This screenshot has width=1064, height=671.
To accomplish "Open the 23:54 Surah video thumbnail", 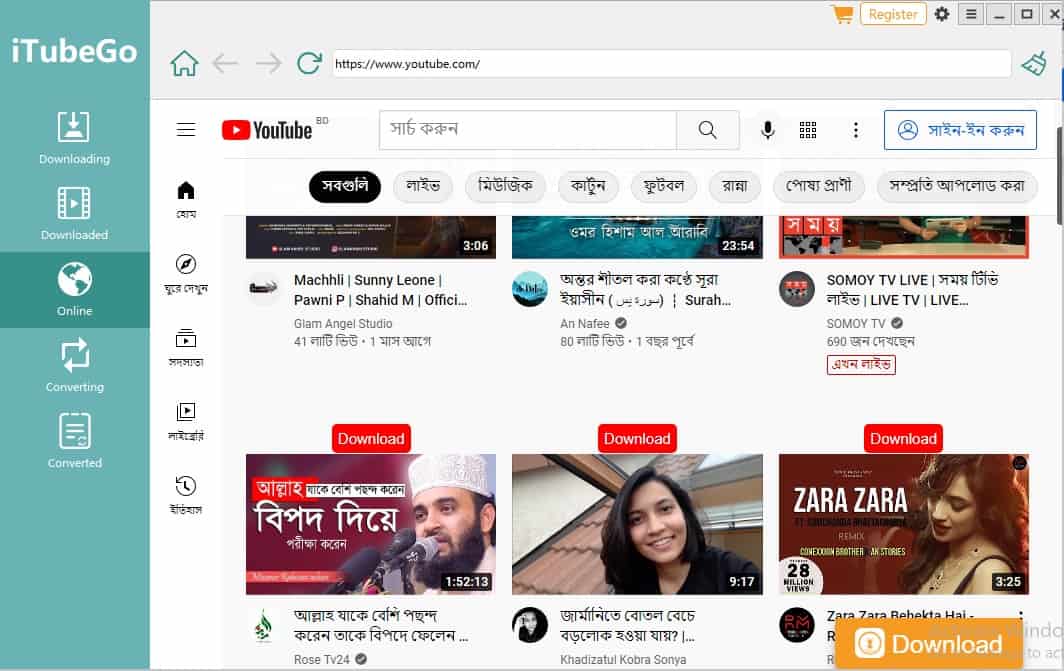I will (x=637, y=237).
